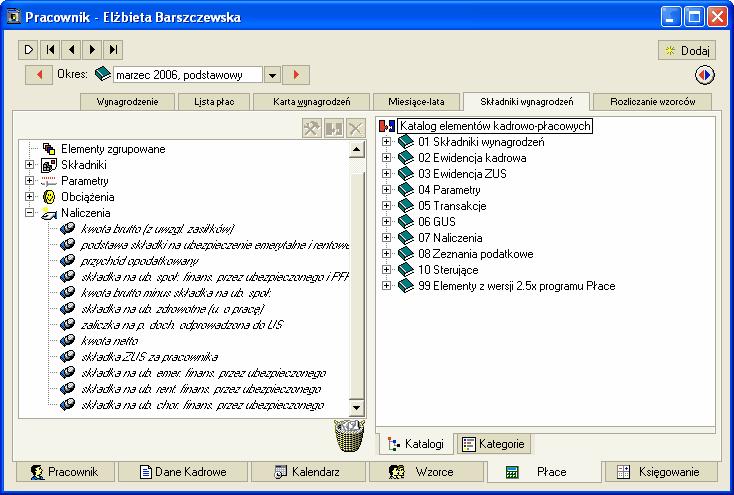
Task: Expand the 04 Parametry catalog
Action: [386, 189]
